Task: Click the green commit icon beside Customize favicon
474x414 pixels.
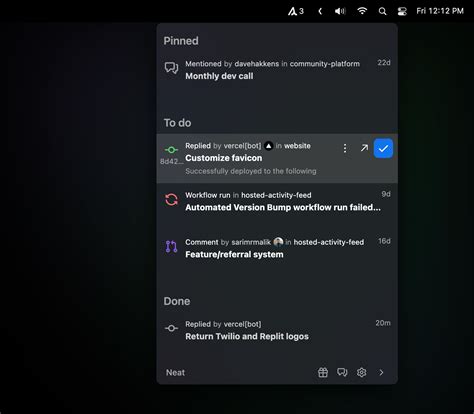Action: coord(171,150)
